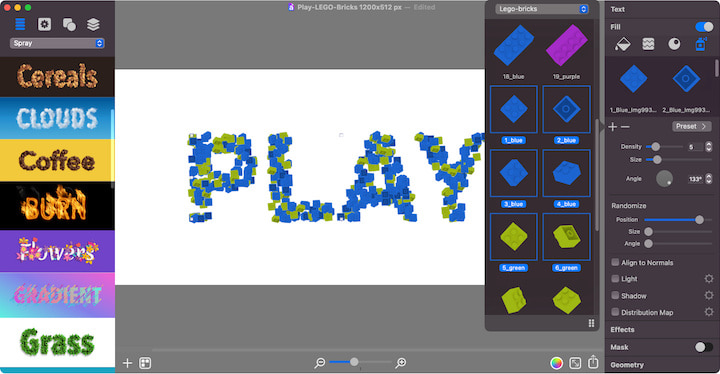This screenshot has width=720, height=374.
Task: Apply the Burn fire text preset
Action: pyautogui.click(x=57, y=206)
